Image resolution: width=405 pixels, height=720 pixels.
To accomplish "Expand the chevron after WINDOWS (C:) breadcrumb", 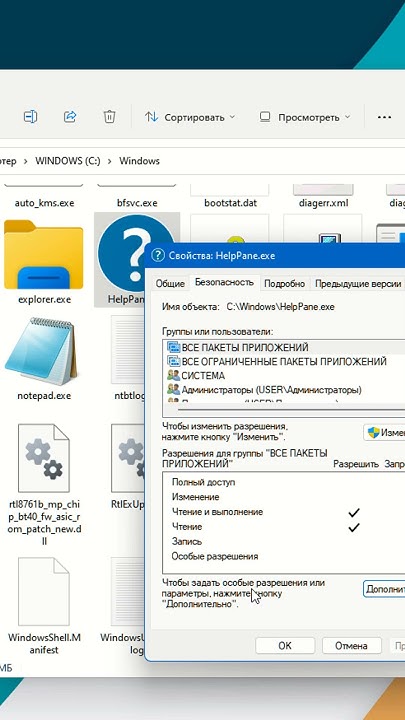I will point(110,161).
